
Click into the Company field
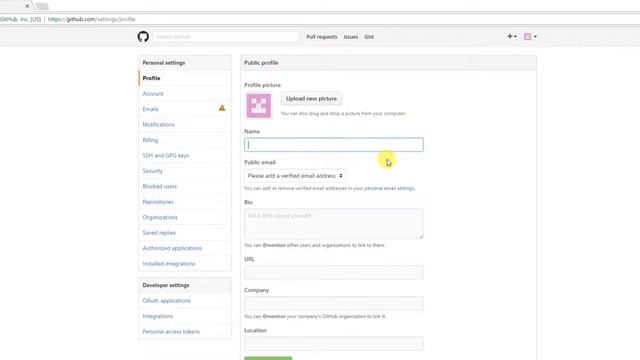[x=333, y=303]
